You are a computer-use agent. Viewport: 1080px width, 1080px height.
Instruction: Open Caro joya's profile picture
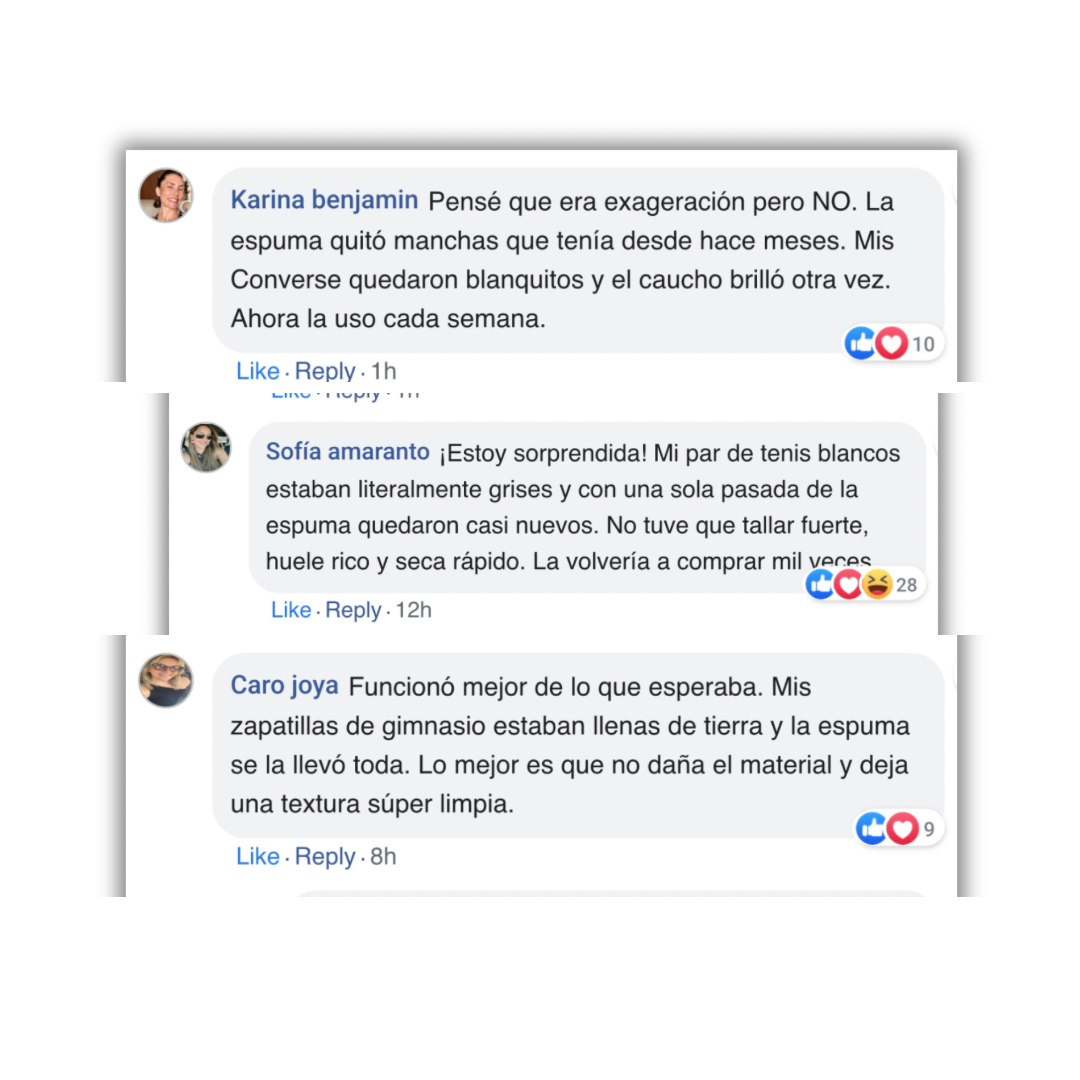(x=166, y=681)
